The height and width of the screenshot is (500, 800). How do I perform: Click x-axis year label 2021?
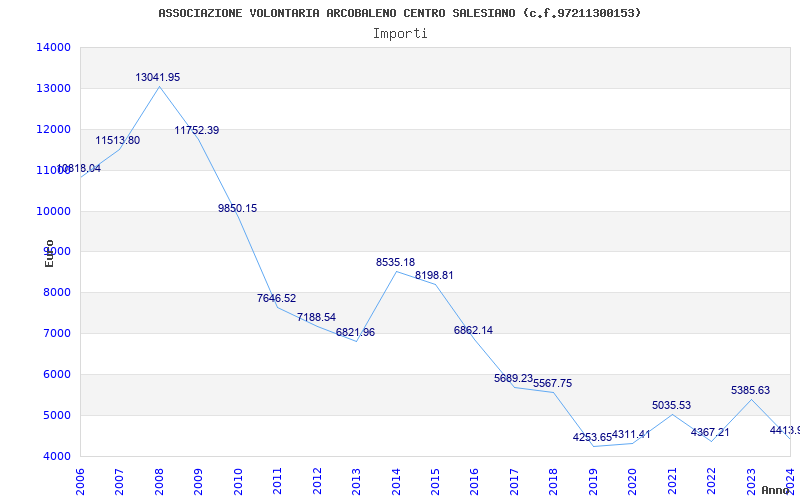(x=672, y=480)
